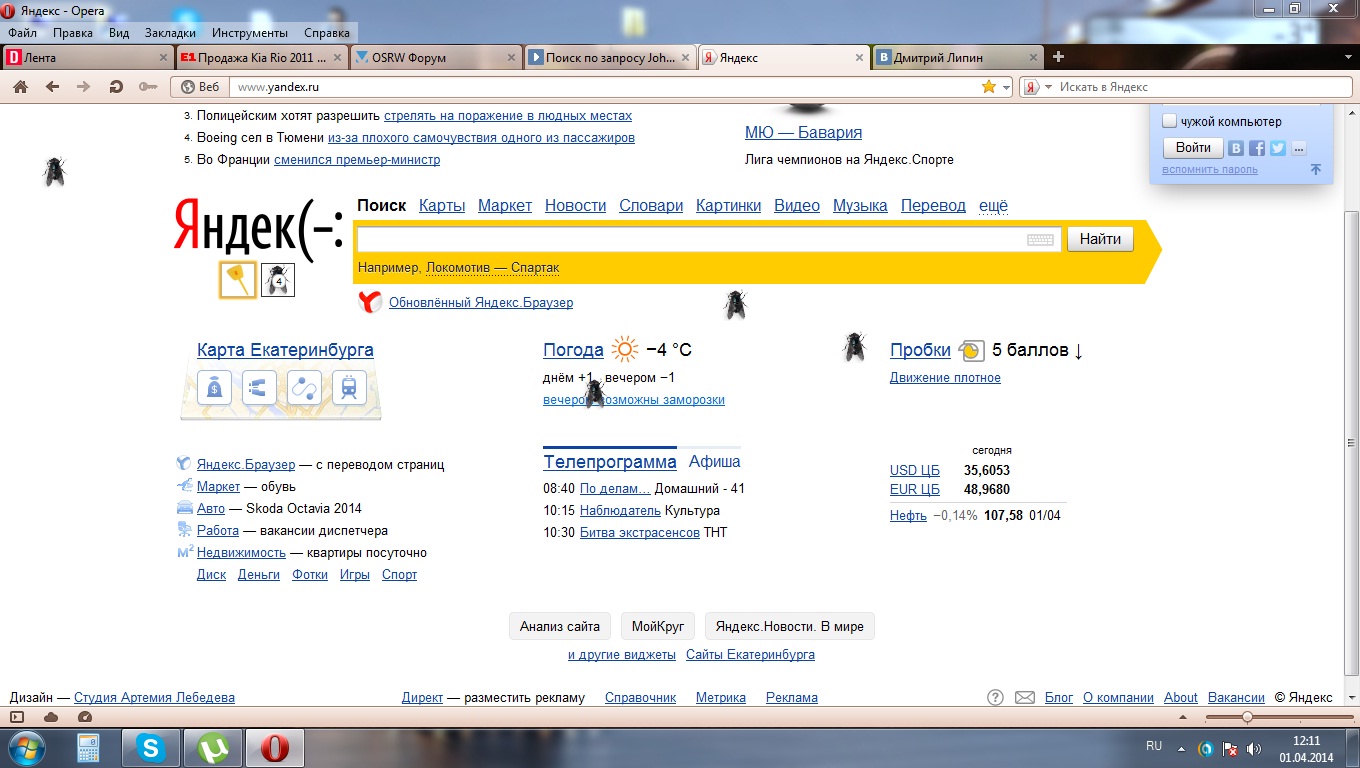This screenshot has height=768, width=1360.
Task: Open the Инструменты menu
Action: [x=250, y=32]
